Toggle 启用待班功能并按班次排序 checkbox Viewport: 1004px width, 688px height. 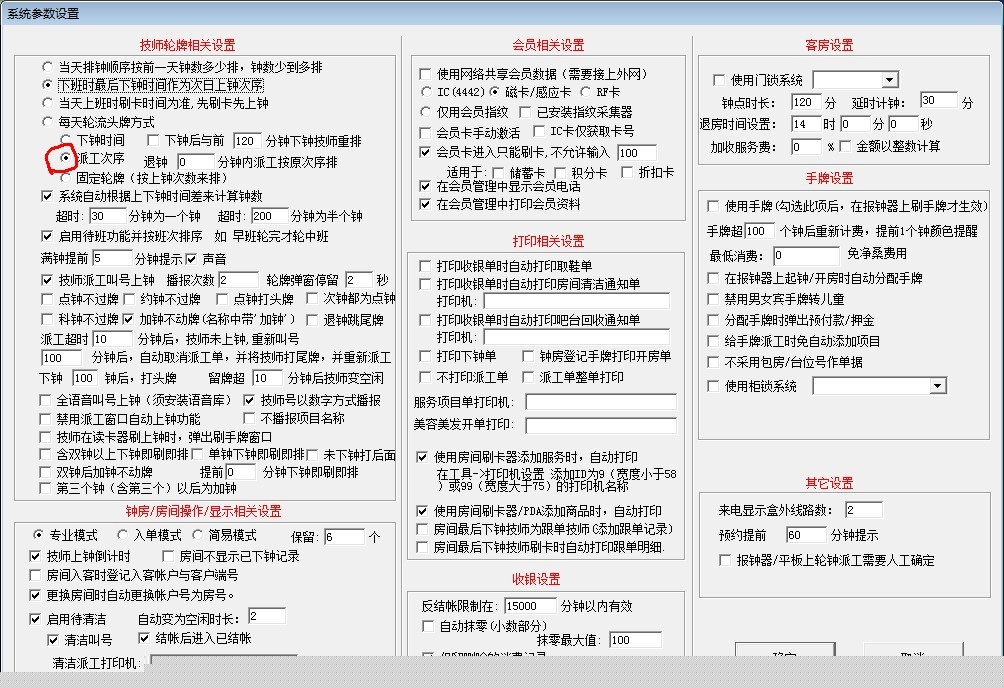click(x=47, y=236)
